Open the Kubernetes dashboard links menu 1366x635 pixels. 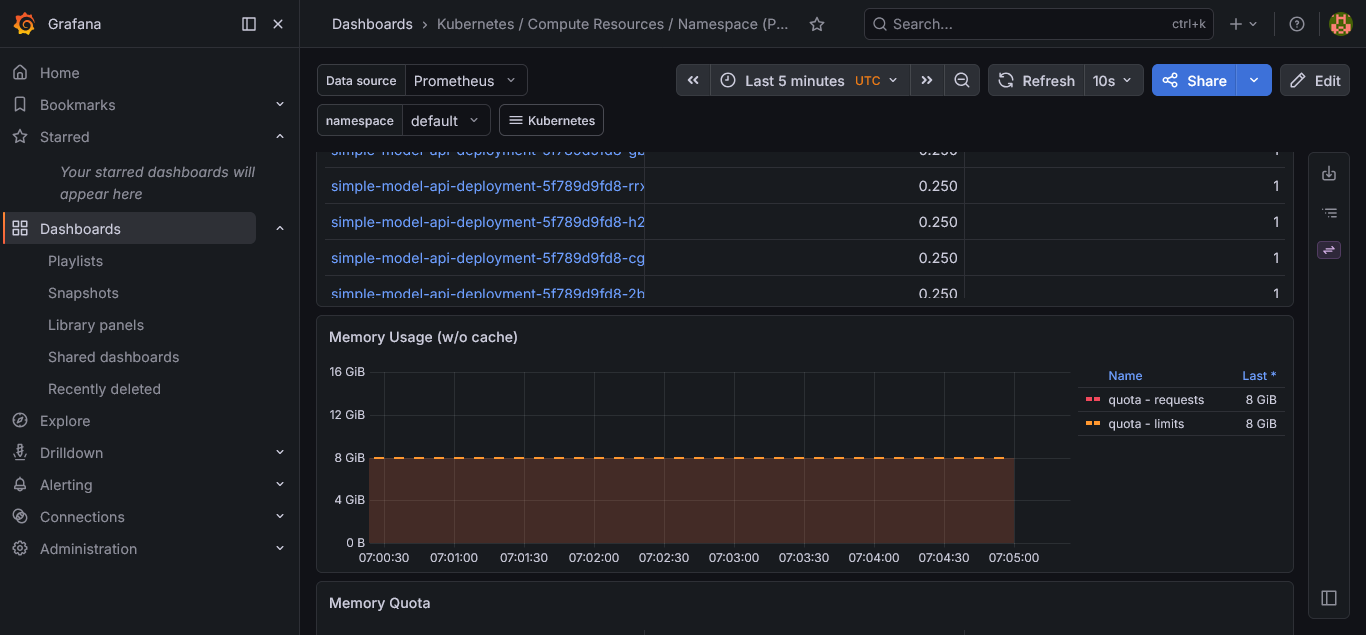(x=551, y=120)
